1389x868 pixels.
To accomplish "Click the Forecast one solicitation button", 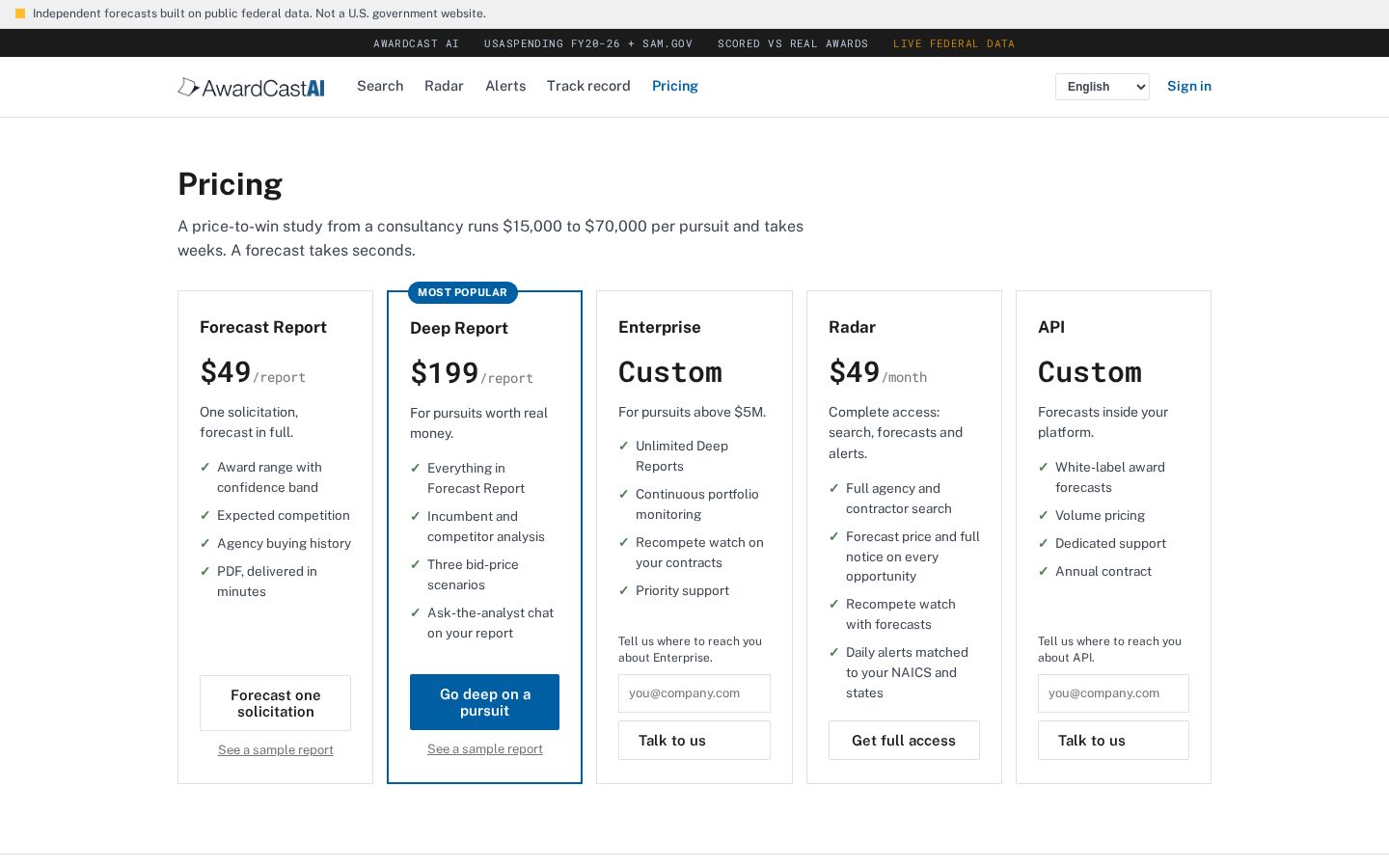I will tap(275, 703).
